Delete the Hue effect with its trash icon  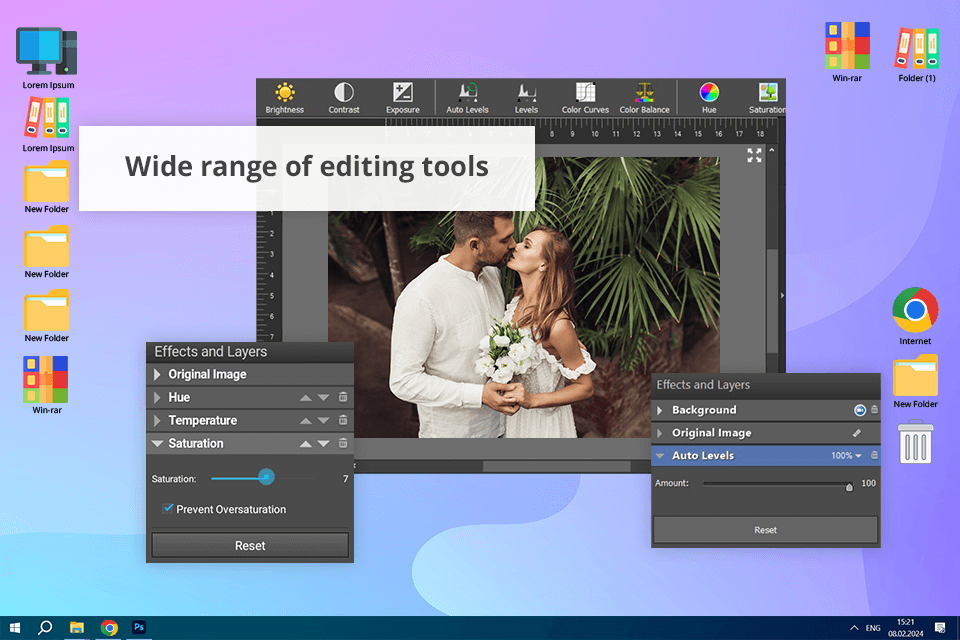(x=343, y=397)
